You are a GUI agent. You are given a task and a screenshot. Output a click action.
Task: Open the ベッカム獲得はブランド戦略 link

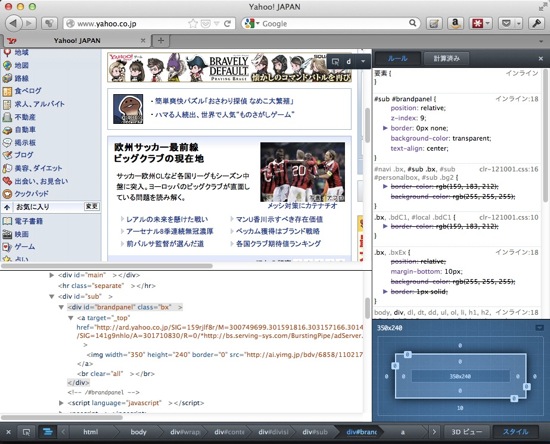[278, 231]
